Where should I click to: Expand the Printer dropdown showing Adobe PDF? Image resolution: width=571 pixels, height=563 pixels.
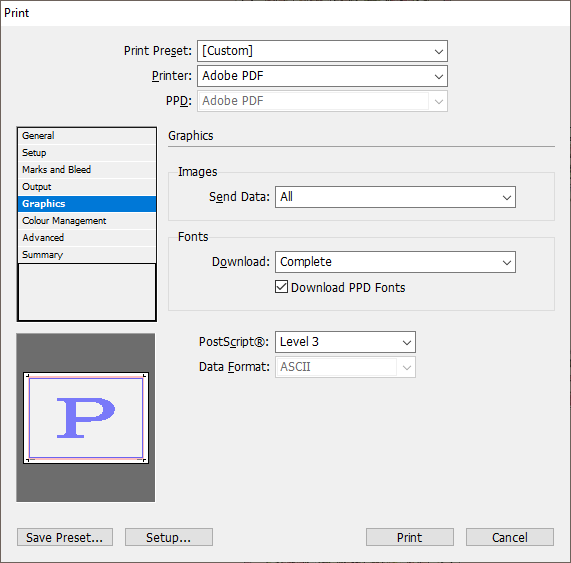(x=322, y=76)
